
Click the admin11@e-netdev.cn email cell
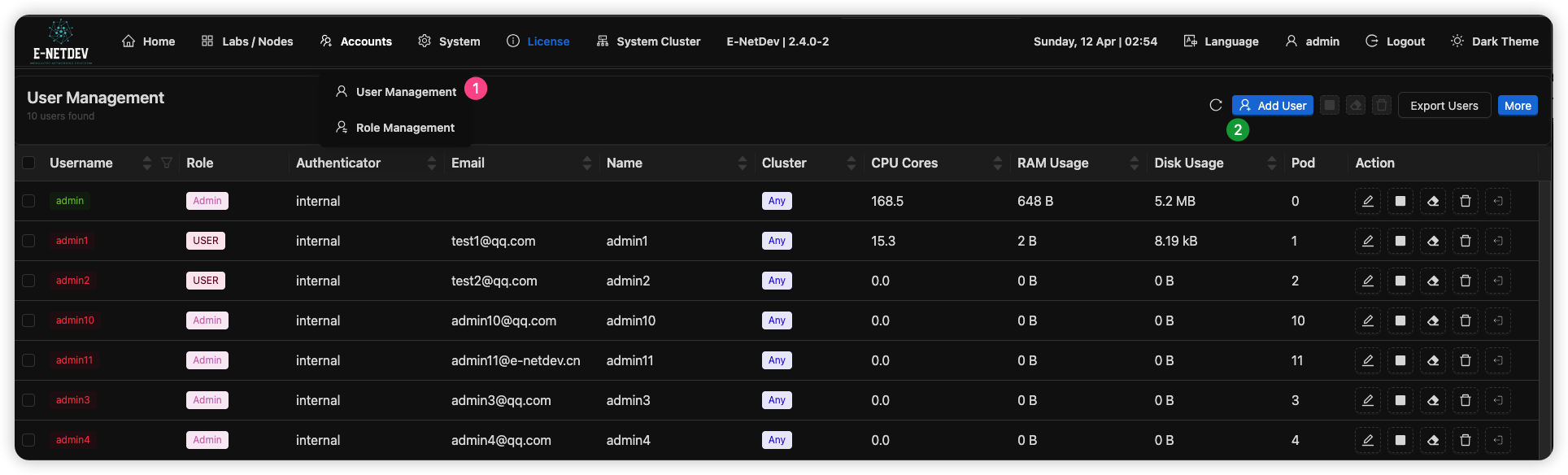coord(516,360)
